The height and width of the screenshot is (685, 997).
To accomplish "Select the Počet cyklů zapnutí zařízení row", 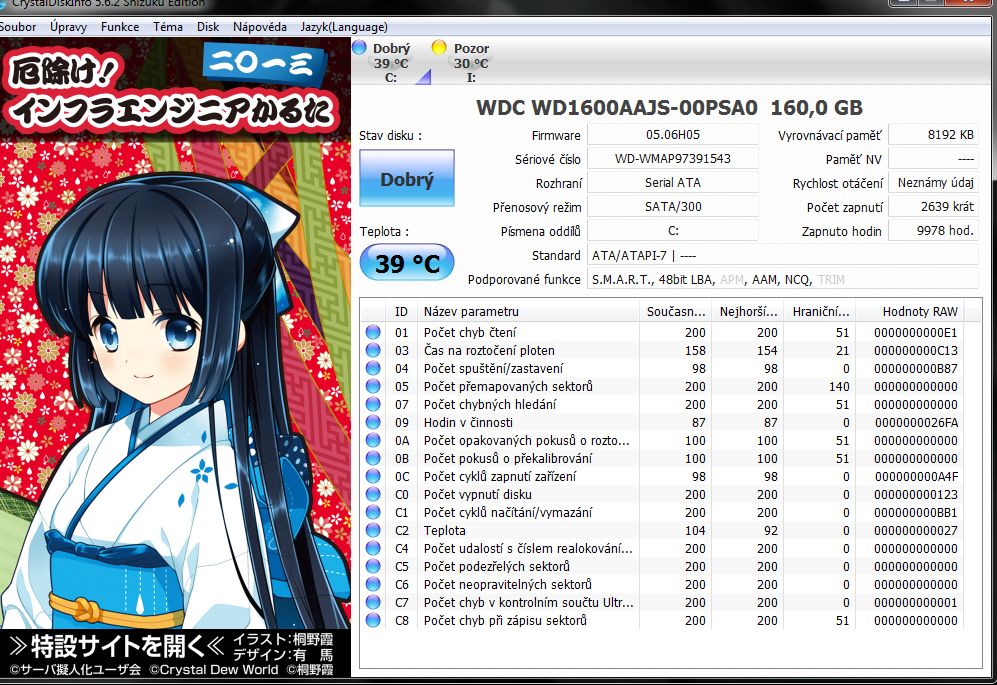I will point(662,476).
